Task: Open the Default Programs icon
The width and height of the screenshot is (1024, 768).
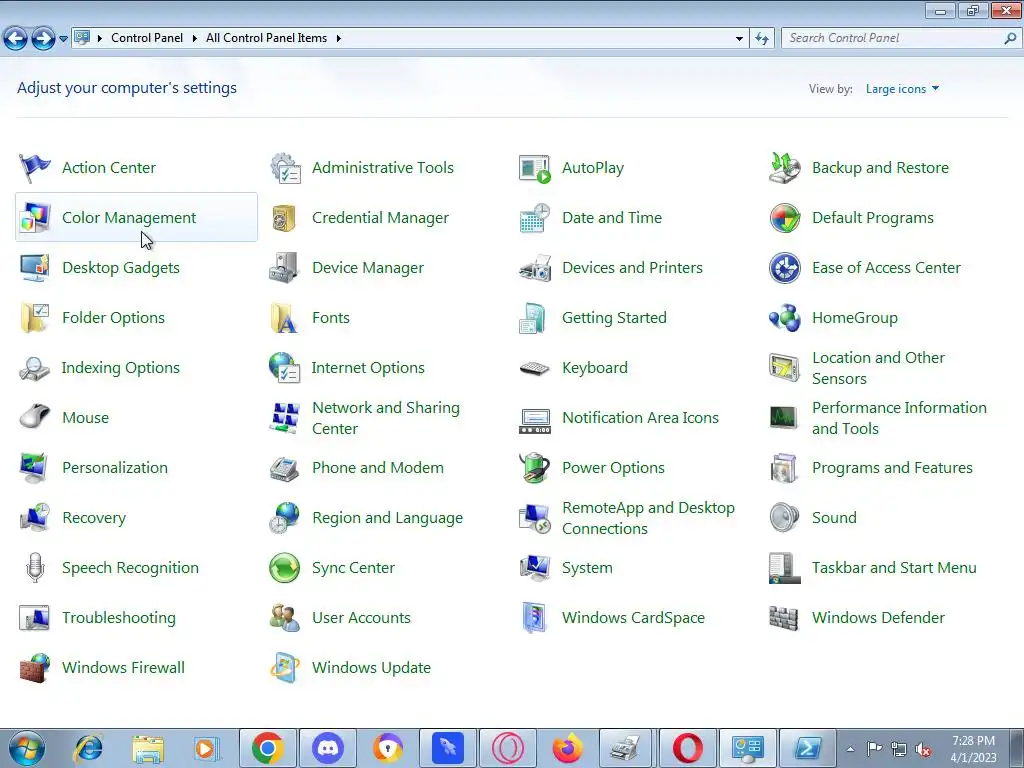Action: pos(784,217)
